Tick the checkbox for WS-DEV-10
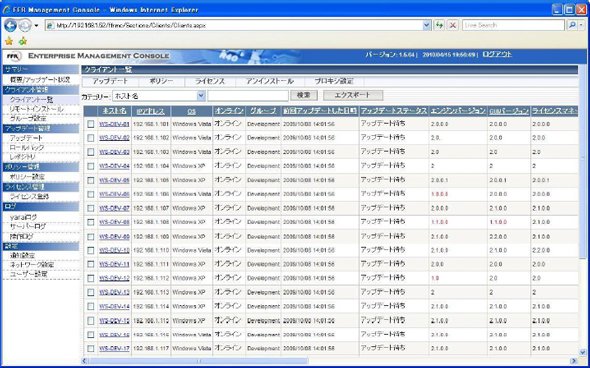 tap(91, 250)
